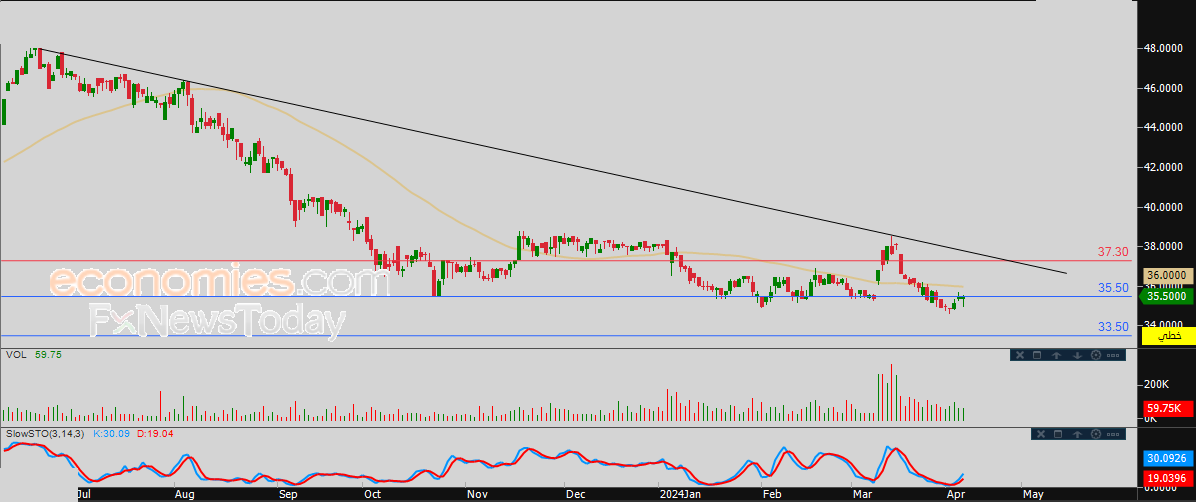Open SlowSTO panel settings gear

(x=1096, y=434)
